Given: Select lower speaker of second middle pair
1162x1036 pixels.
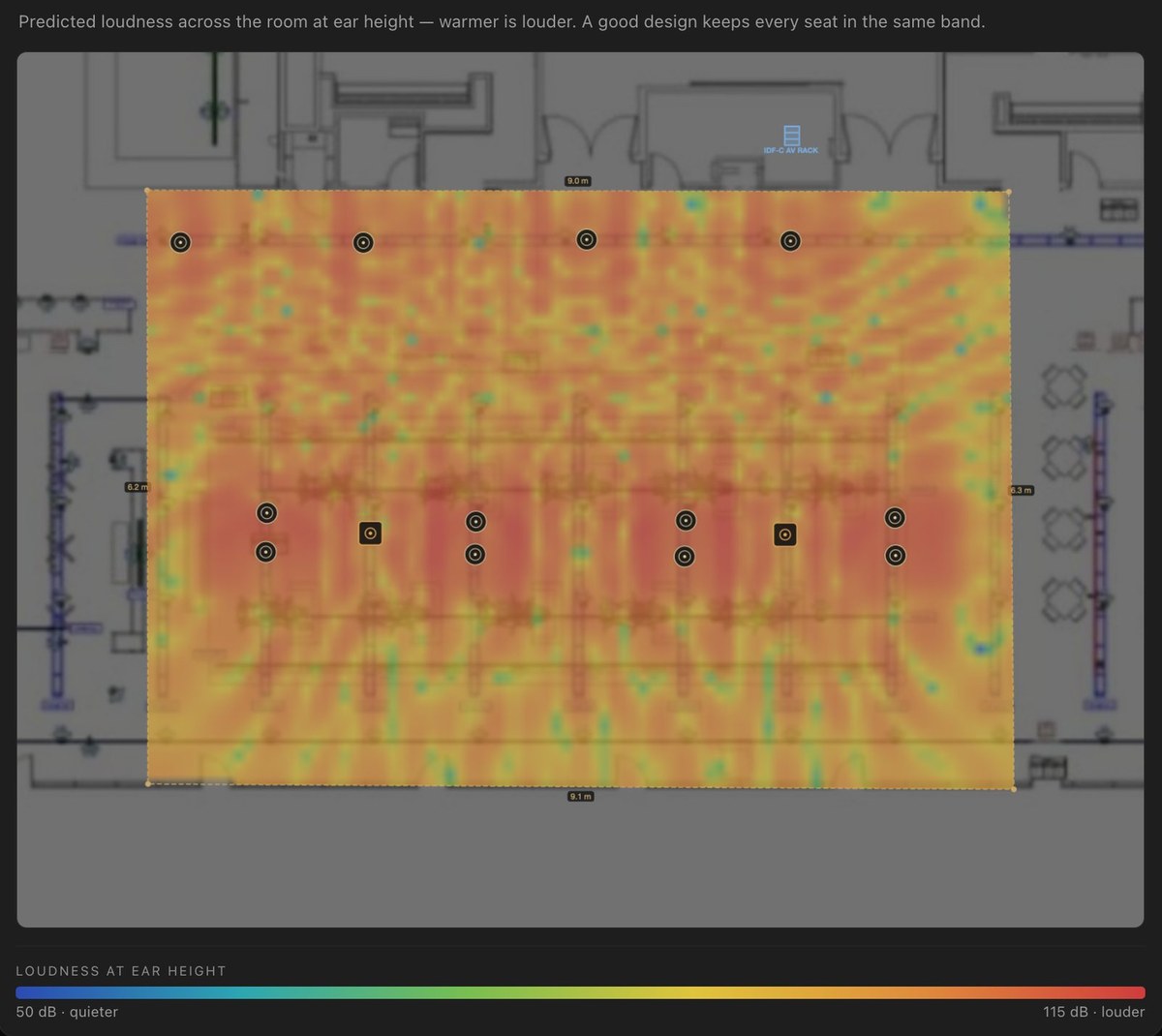Looking at the screenshot, I should pos(474,555).
